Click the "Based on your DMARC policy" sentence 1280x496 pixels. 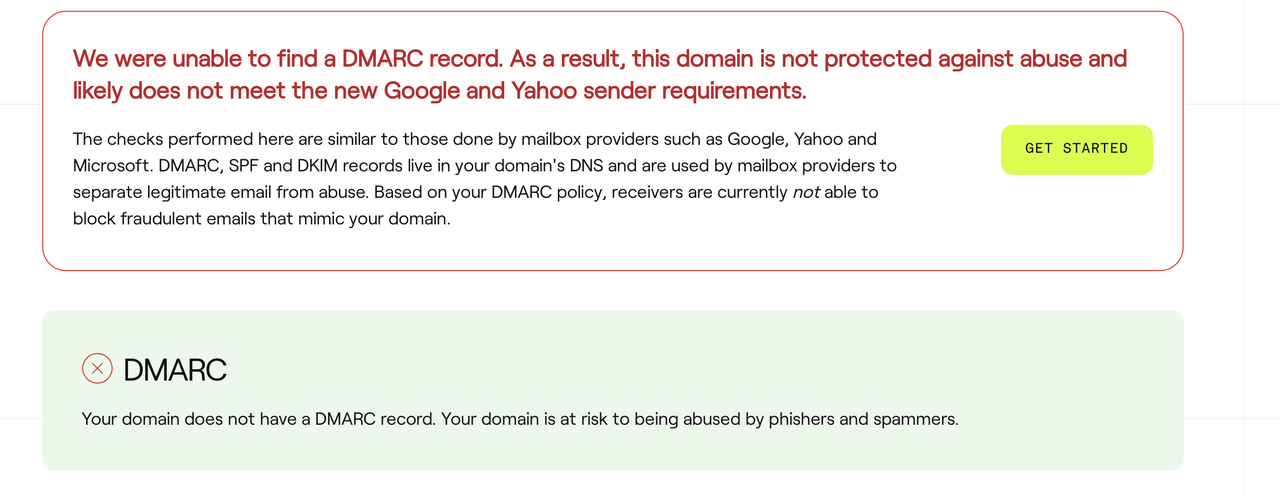click(495, 191)
